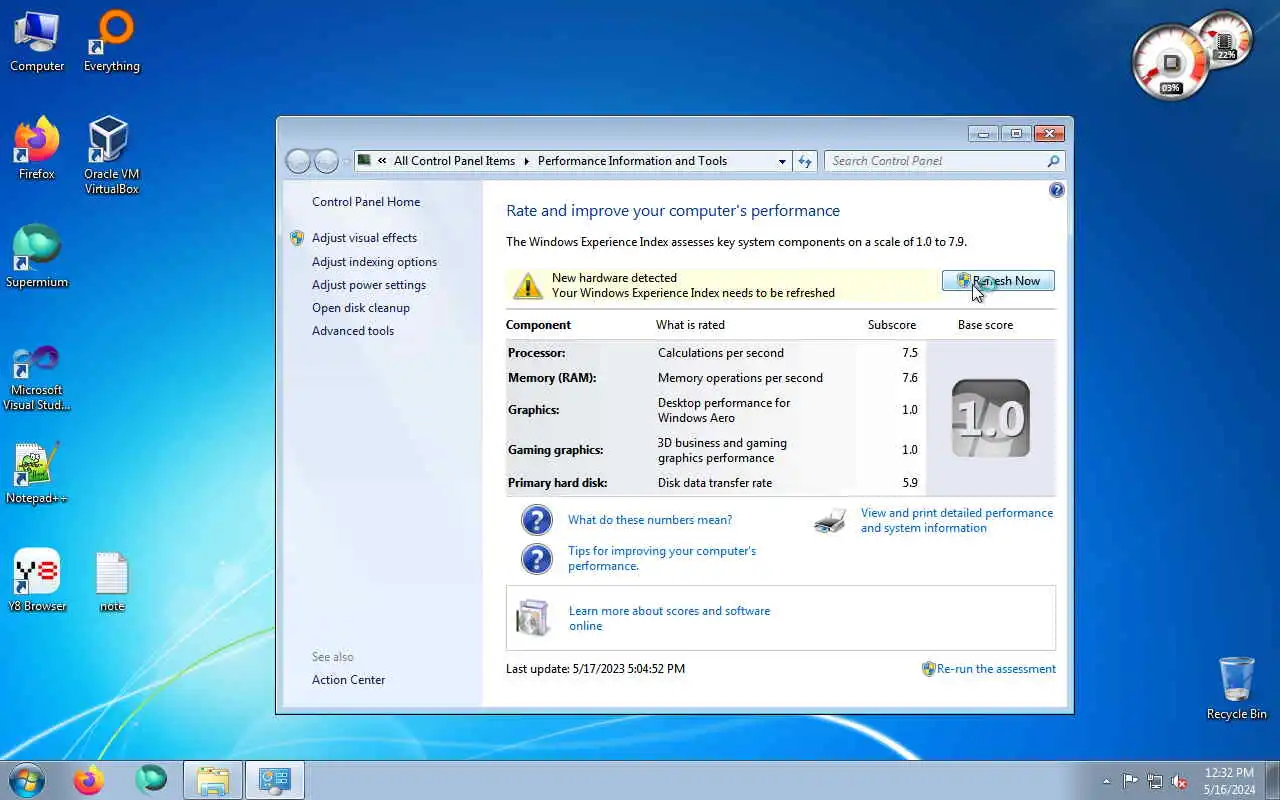Open Advanced tools link

tap(353, 331)
